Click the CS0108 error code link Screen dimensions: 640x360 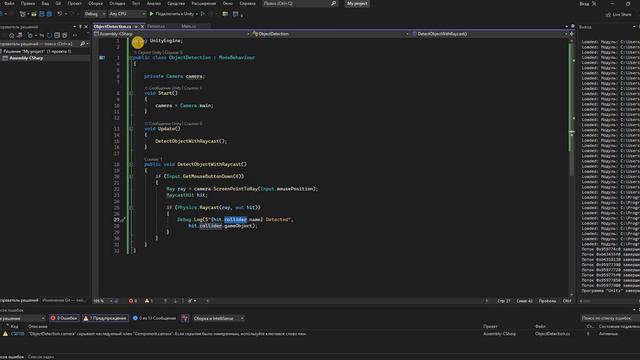[18, 333]
